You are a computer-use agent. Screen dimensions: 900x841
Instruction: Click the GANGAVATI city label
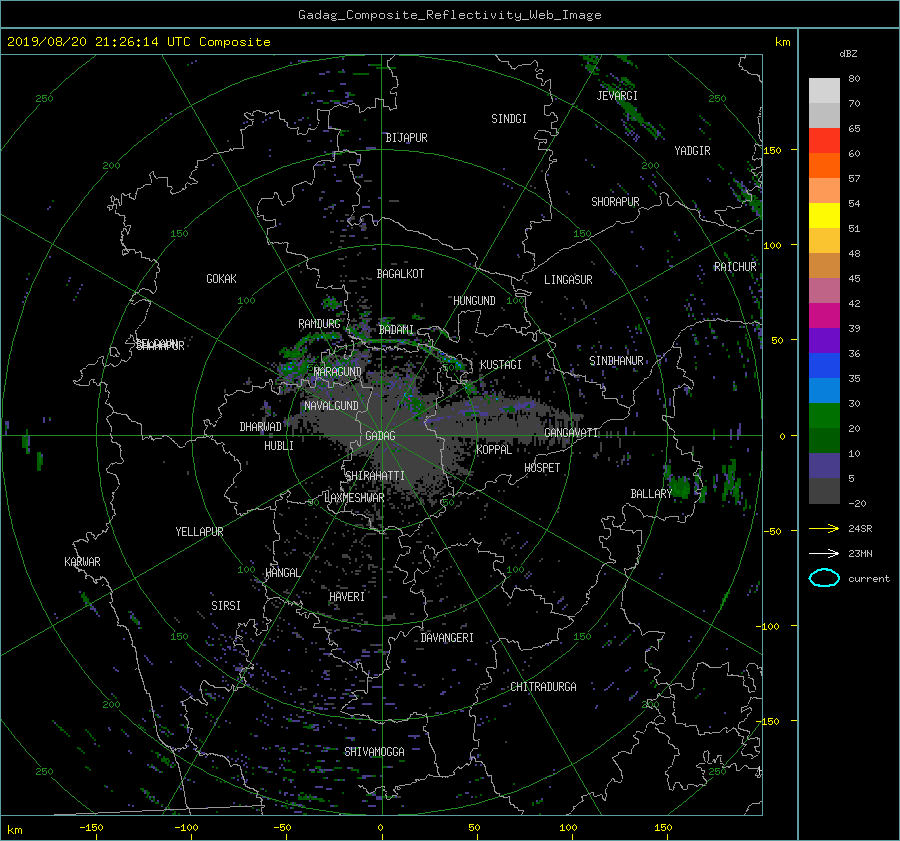point(571,433)
